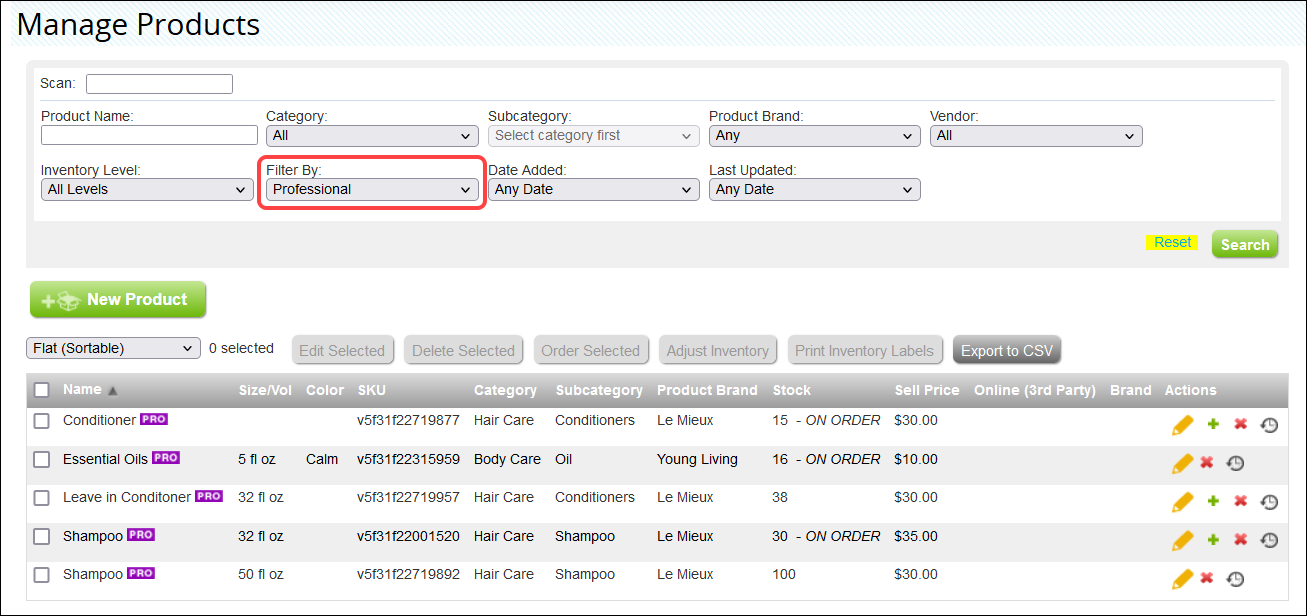This screenshot has height=616, width=1307.
Task: Click the PRO badge beside Essential Oils
Action: coord(166,458)
